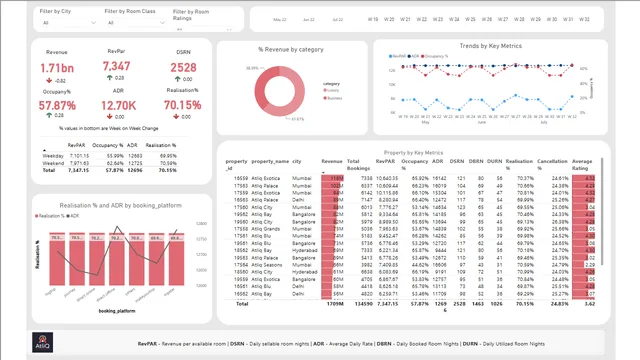This screenshot has width=640, height=360.
Task: Click Business legend marker in category legend
Action: pos(325,98)
